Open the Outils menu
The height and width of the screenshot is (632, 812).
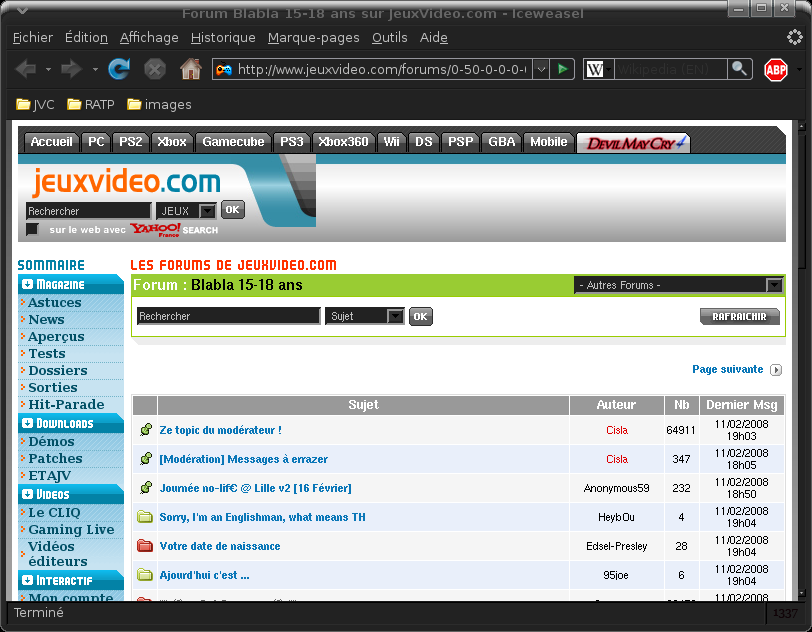tap(389, 38)
